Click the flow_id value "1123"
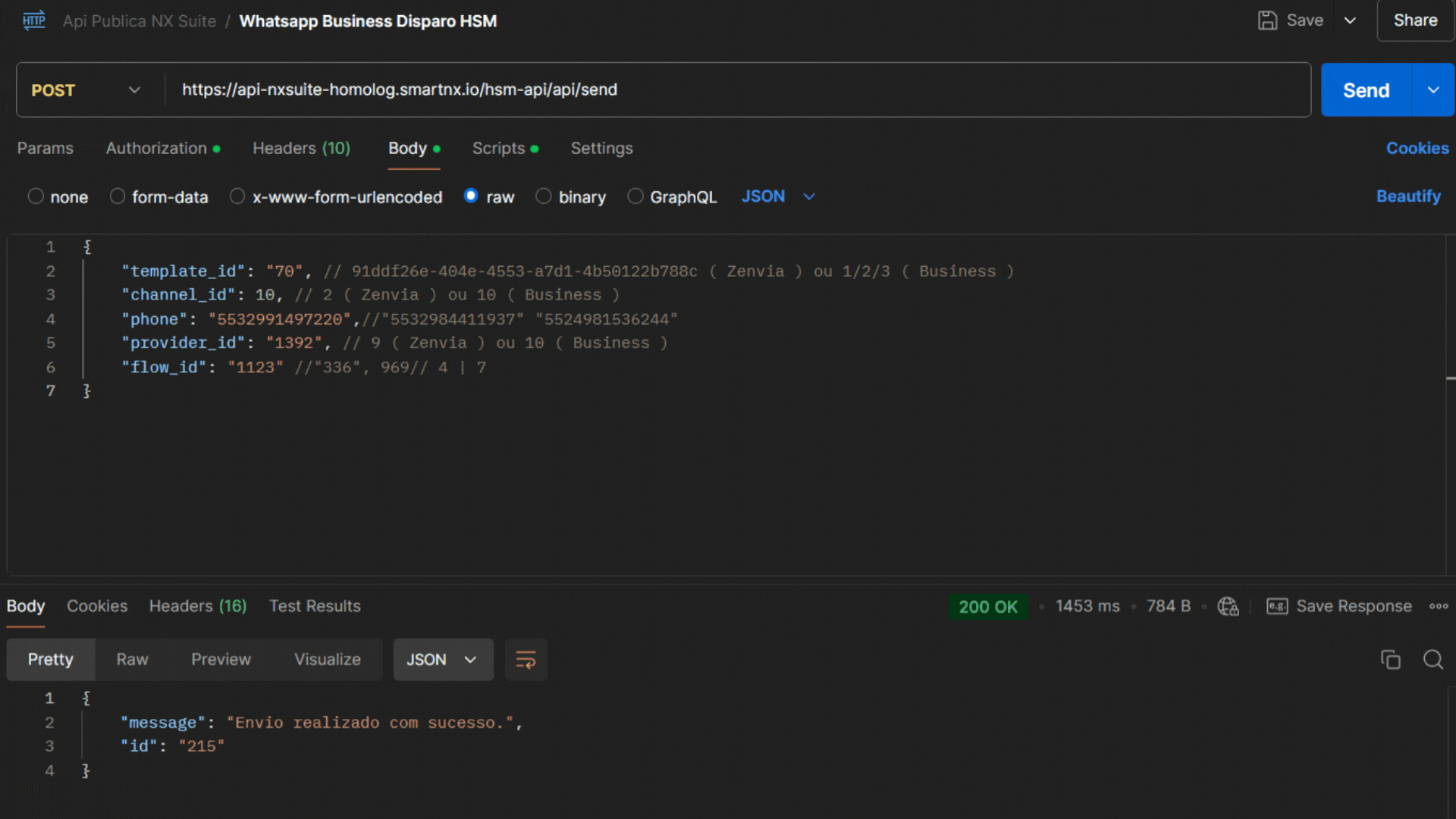 [256, 368]
